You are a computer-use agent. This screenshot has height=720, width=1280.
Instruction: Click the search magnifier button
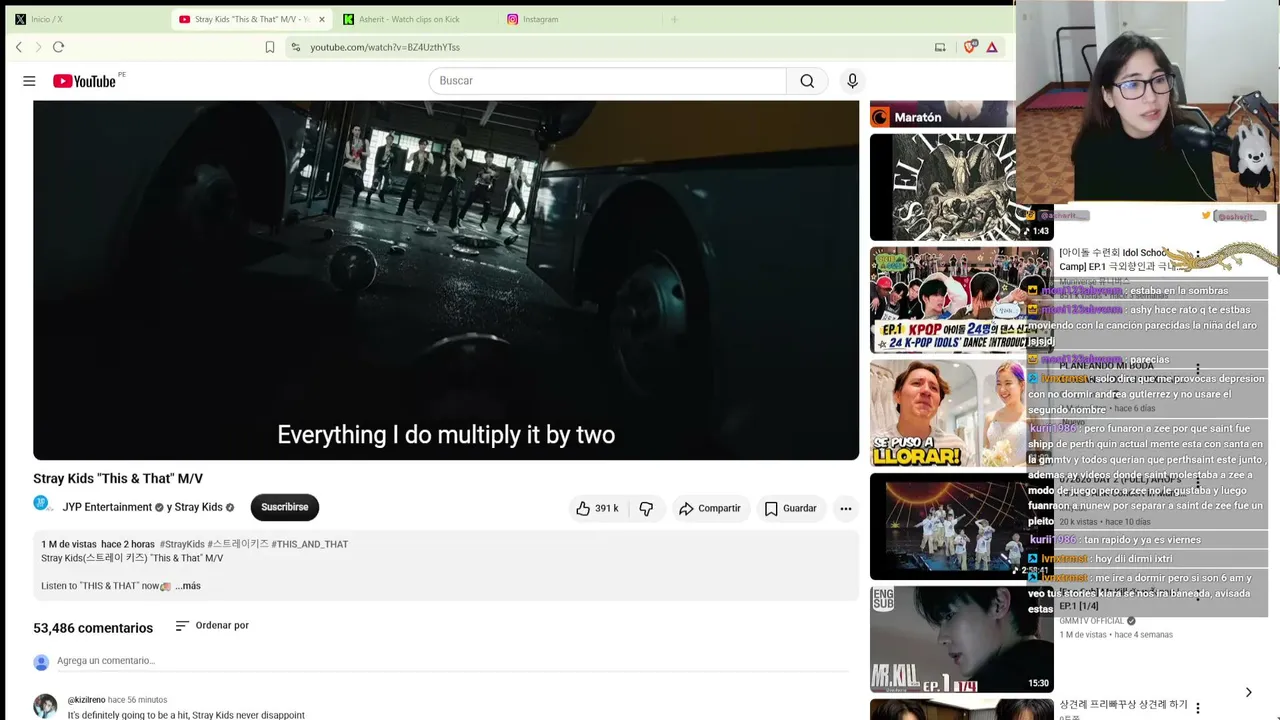807,81
